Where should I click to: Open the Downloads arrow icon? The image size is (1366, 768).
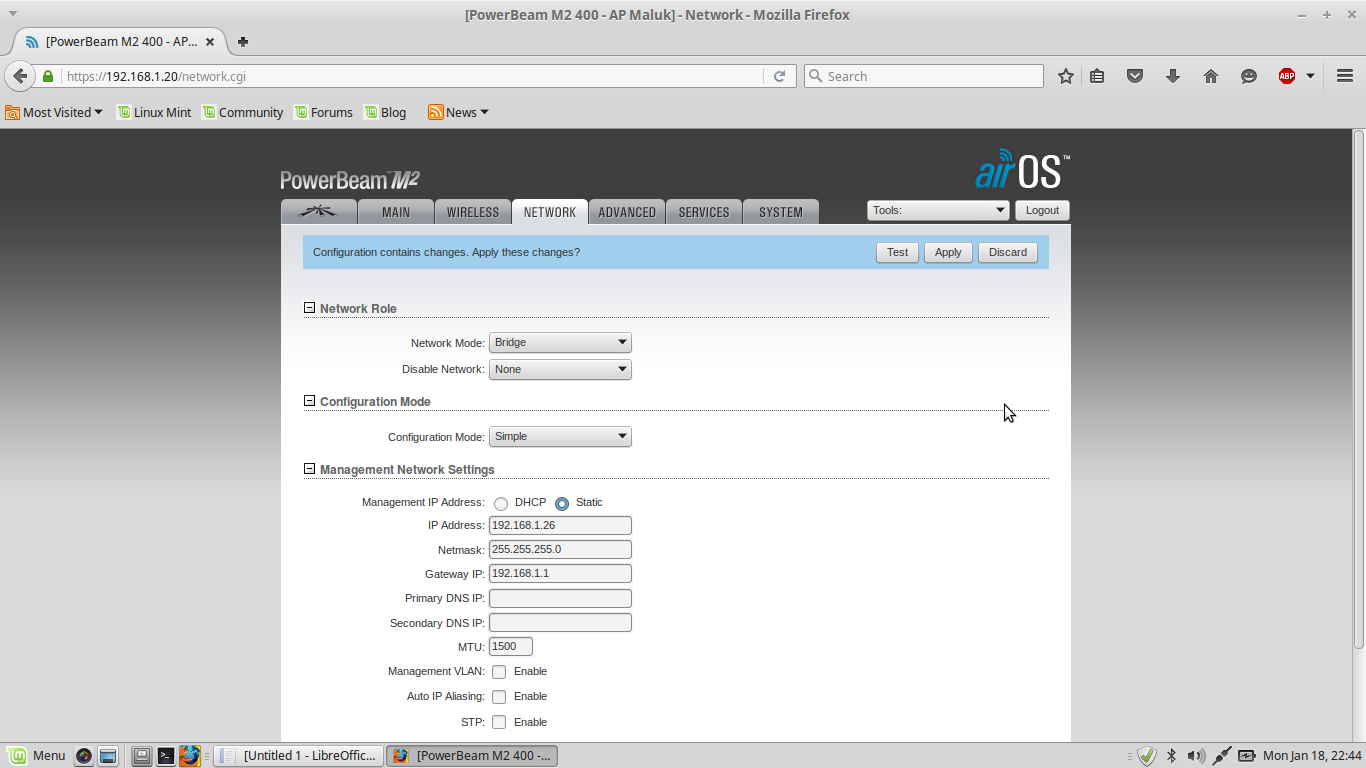pos(1173,76)
